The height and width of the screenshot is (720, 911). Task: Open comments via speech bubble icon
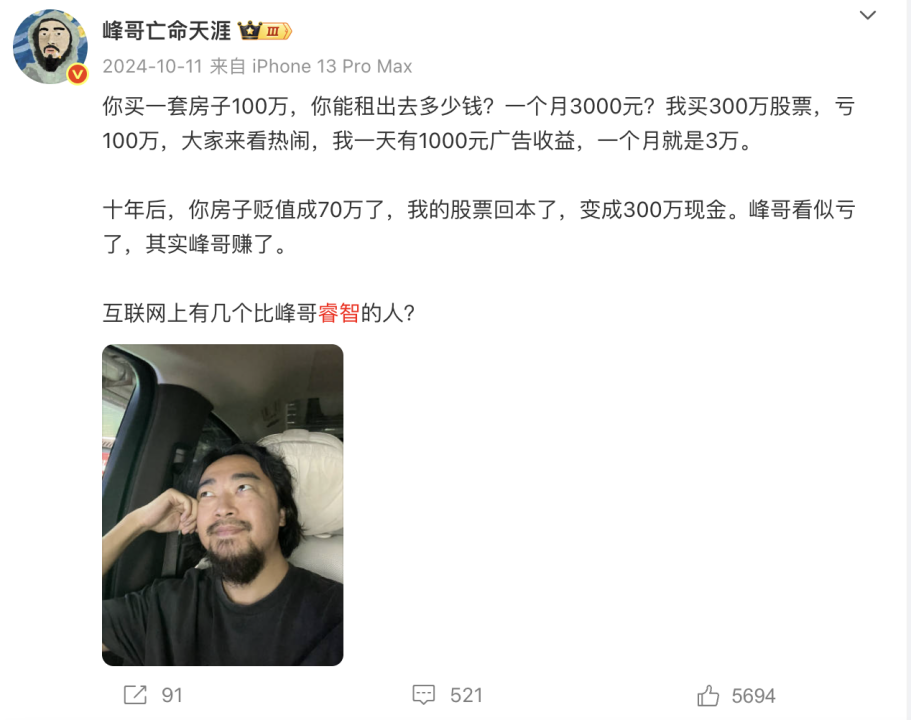(424, 695)
